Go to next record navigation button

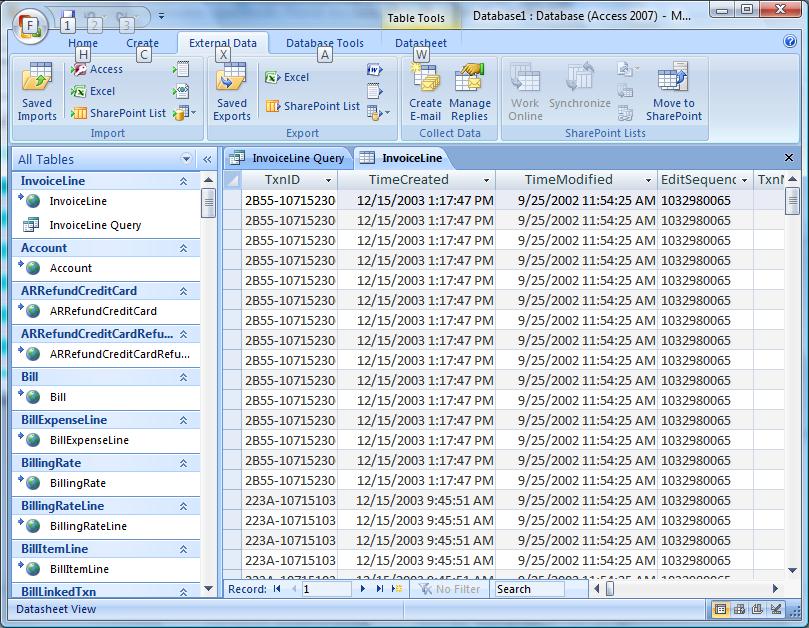point(363,589)
